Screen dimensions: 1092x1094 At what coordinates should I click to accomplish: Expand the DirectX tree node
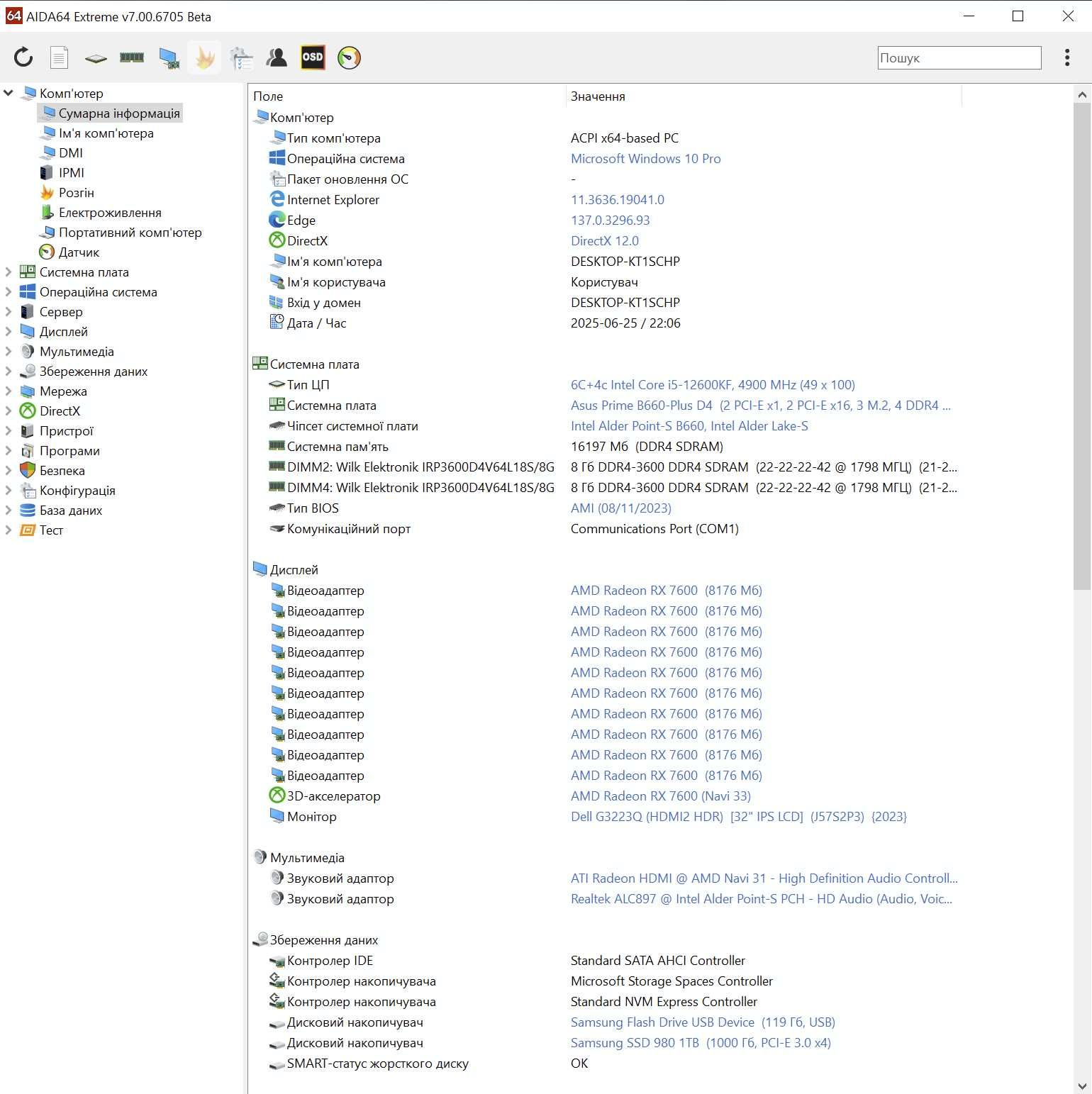pyautogui.click(x=9, y=411)
